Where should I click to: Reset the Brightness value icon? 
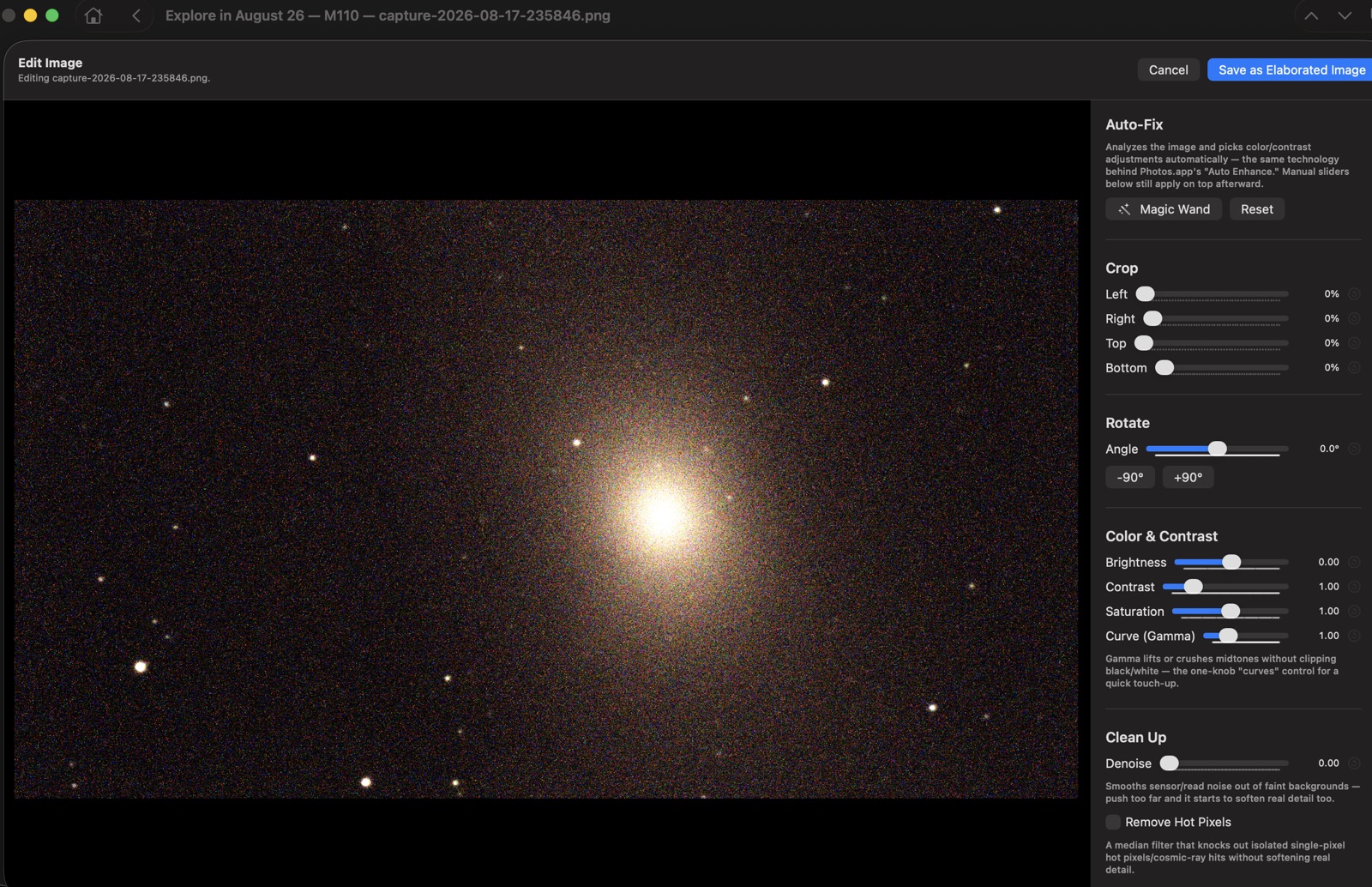[1354, 562]
